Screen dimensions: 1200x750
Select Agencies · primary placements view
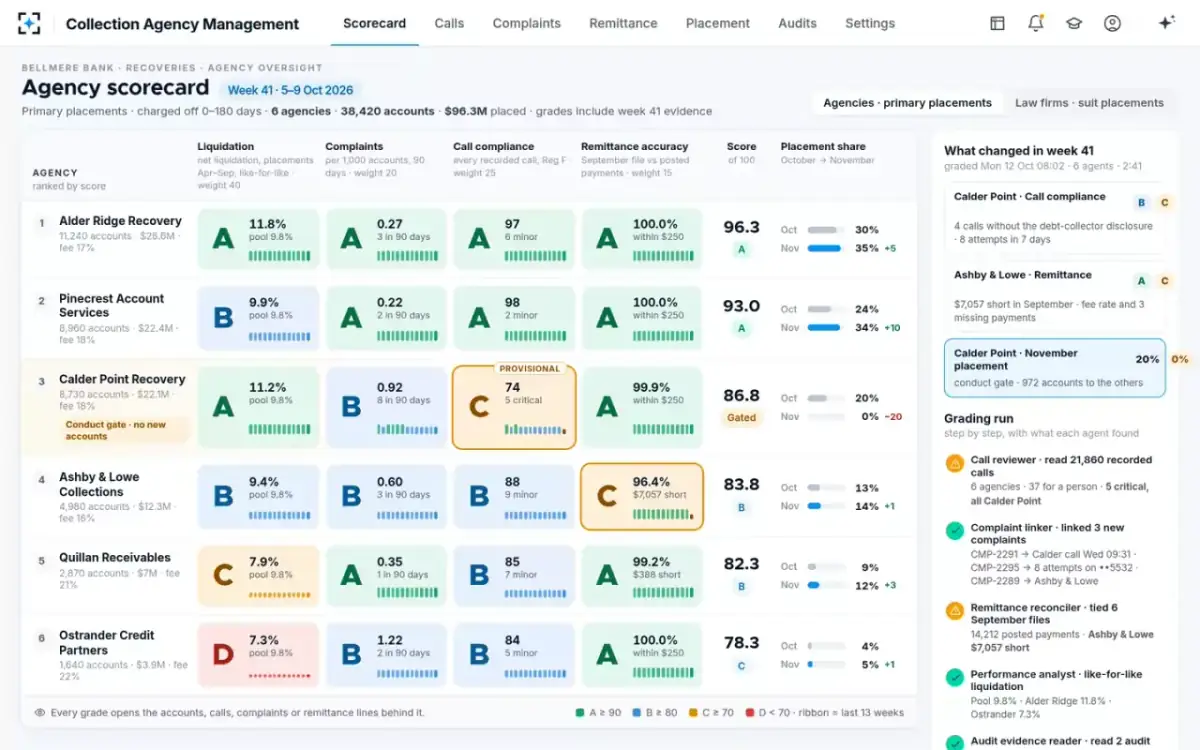click(x=907, y=102)
